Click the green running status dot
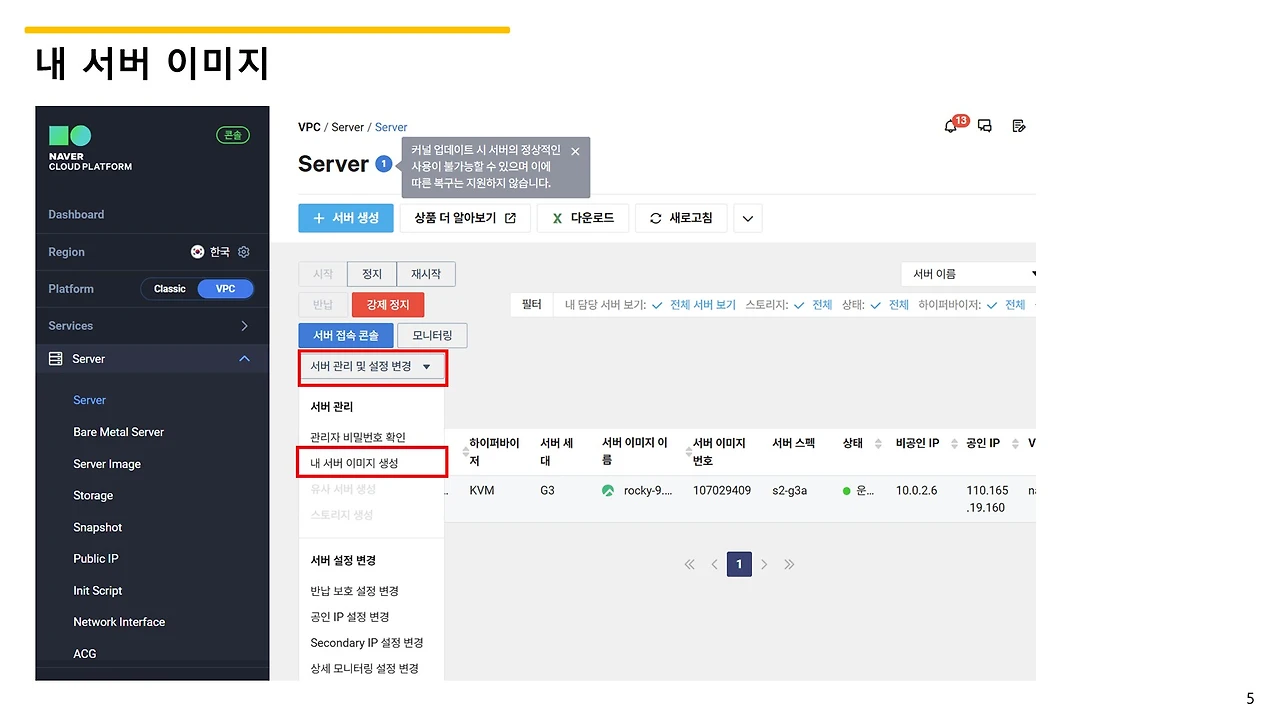The width and height of the screenshot is (1280, 720). tap(847, 491)
